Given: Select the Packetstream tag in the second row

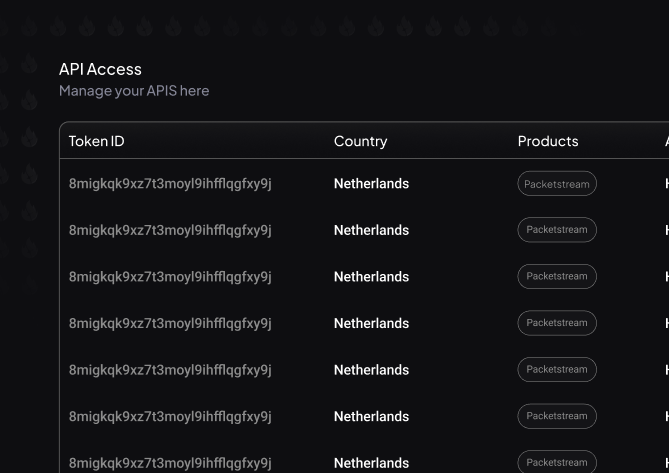Looking at the screenshot, I should tap(557, 230).
